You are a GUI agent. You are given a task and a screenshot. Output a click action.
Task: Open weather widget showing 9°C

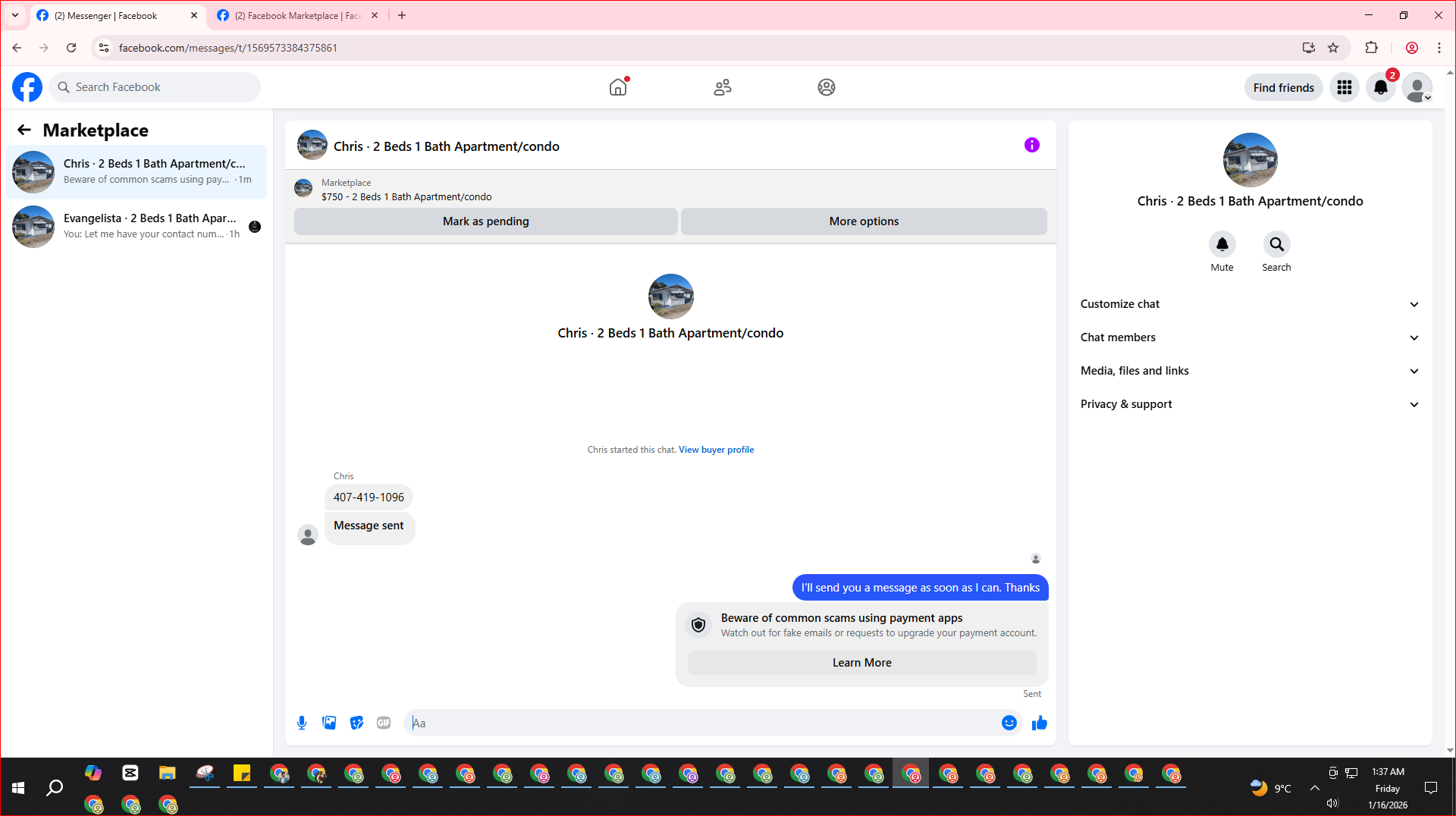[x=1270, y=788]
